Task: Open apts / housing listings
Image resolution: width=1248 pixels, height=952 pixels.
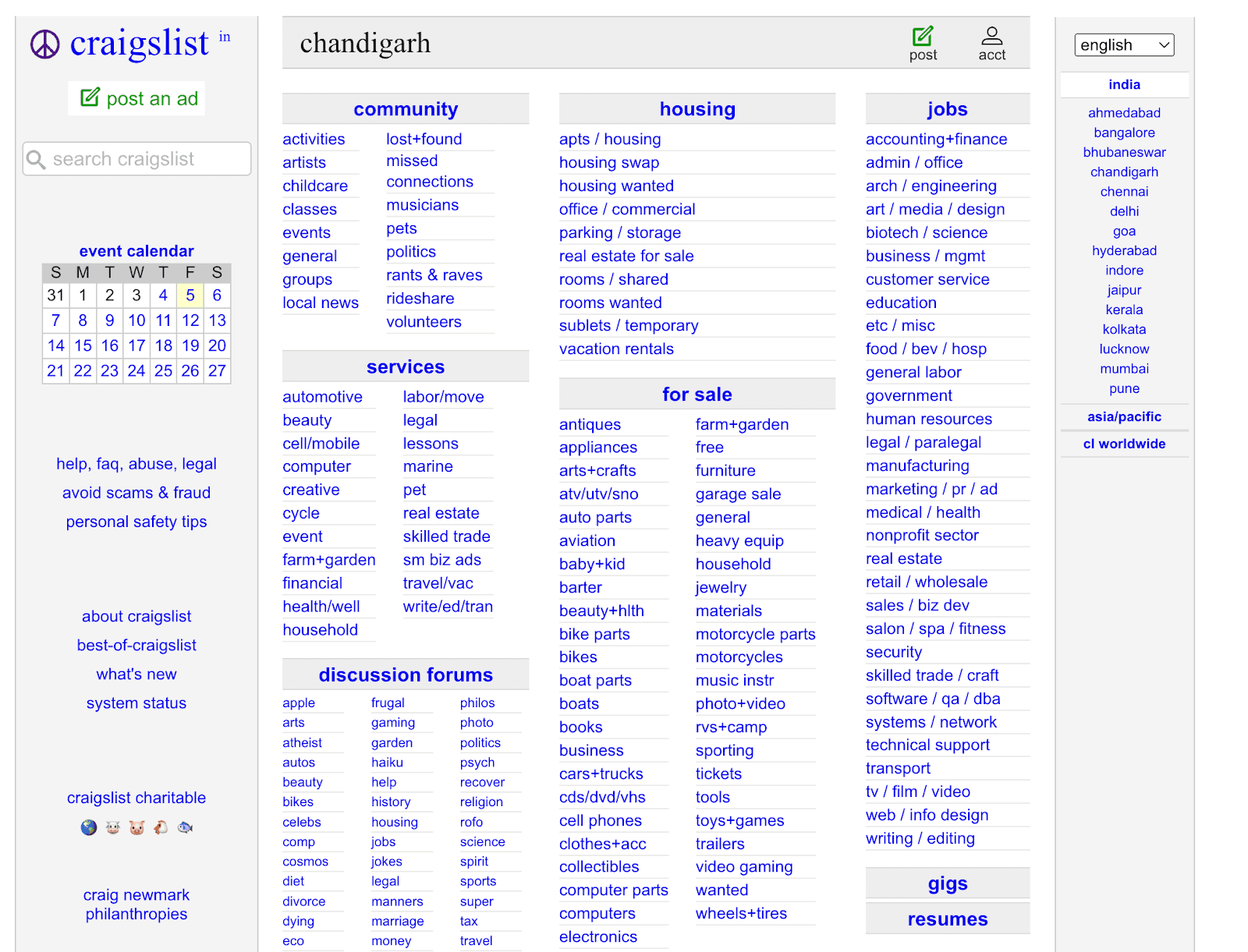Action: coord(610,139)
